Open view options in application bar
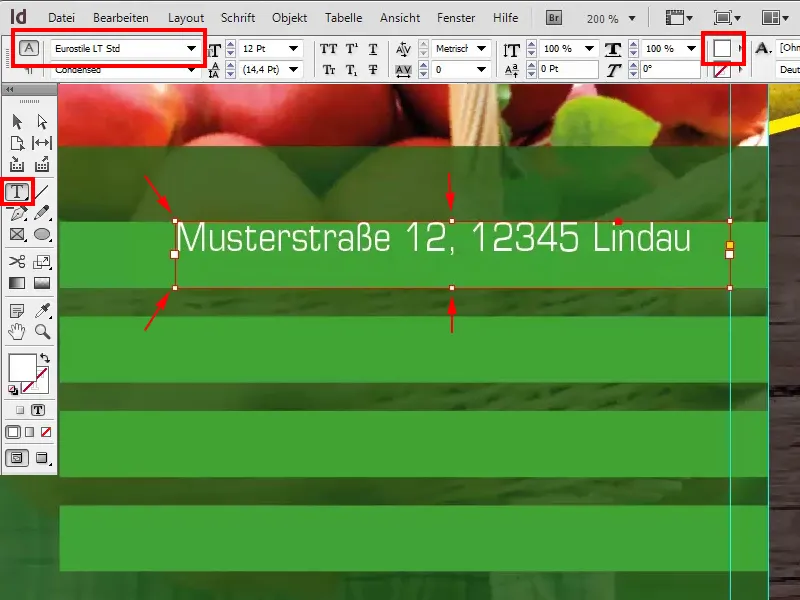The width and height of the screenshot is (800, 600). [x=679, y=18]
